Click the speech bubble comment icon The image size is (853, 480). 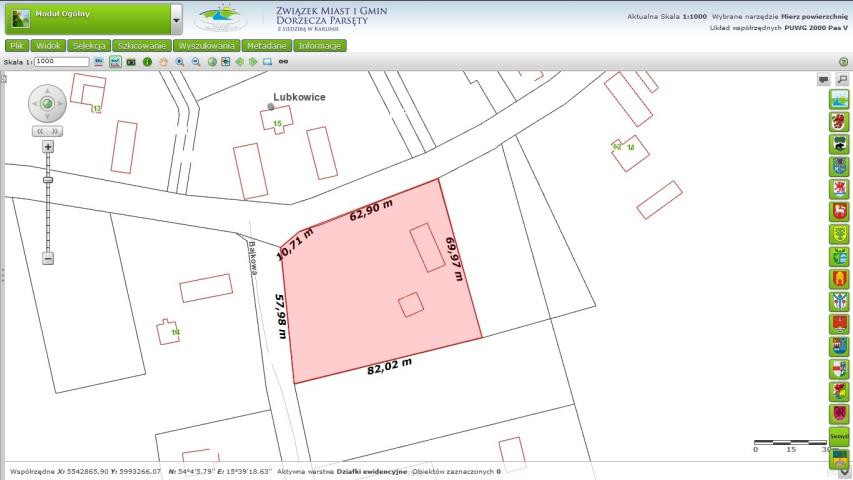[824, 79]
